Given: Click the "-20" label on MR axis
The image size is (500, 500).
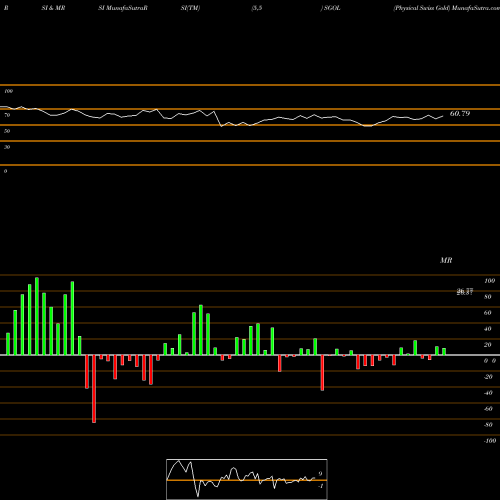Looking at the screenshot, I should point(488,377).
